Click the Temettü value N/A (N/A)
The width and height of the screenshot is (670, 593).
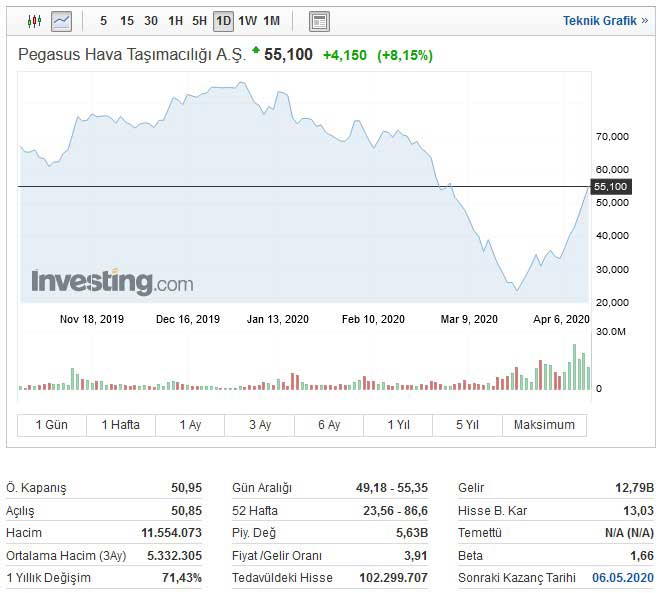coord(629,533)
